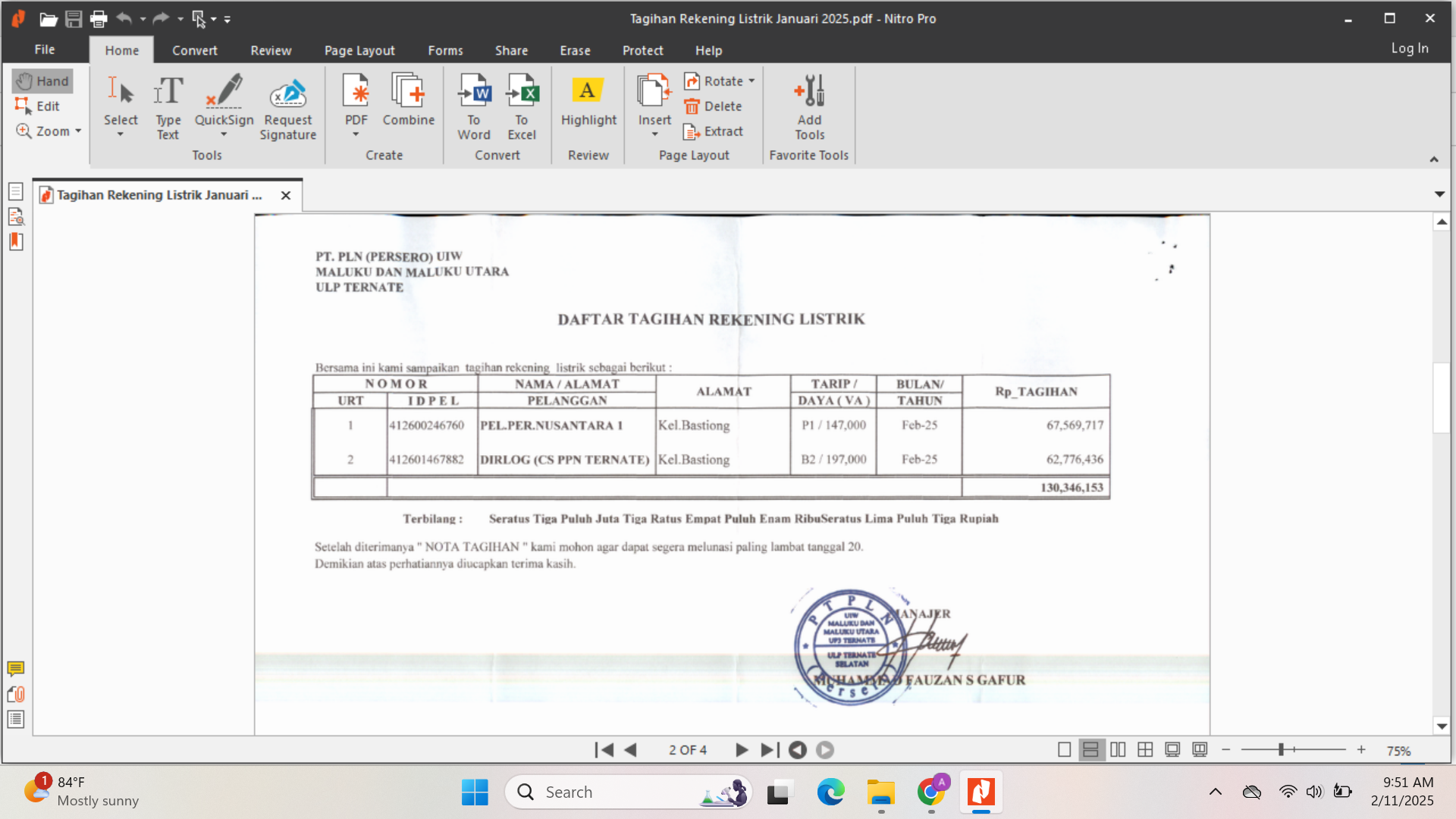Go to the previous page
1456x819 pixels.
(630, 750)
